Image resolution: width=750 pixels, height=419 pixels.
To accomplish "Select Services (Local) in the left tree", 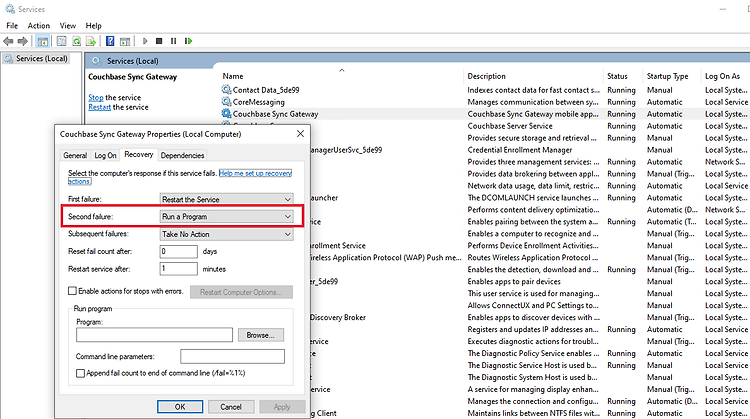I will (x=42, y=58).
